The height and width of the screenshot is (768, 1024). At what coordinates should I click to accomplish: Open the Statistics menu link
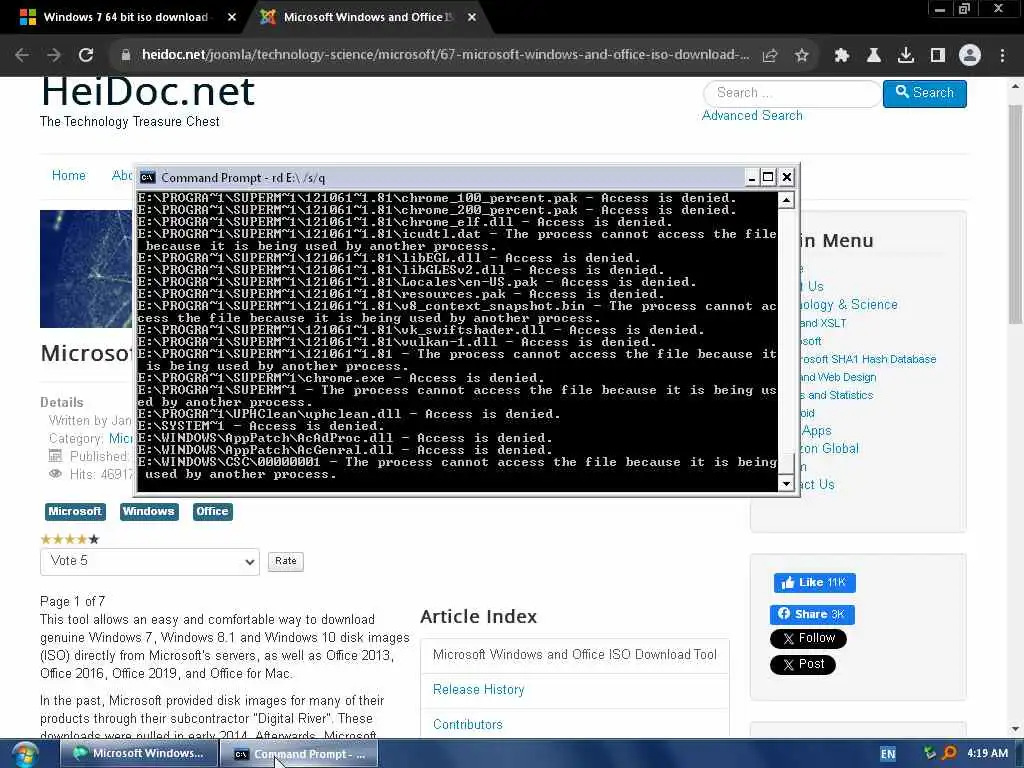838,395
